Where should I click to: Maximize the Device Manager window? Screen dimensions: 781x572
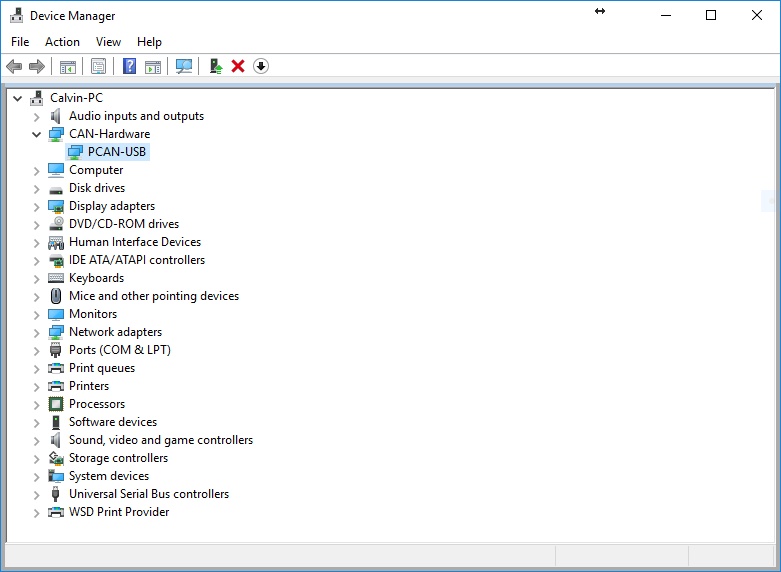pyautogui.click(x=711, y=15)
